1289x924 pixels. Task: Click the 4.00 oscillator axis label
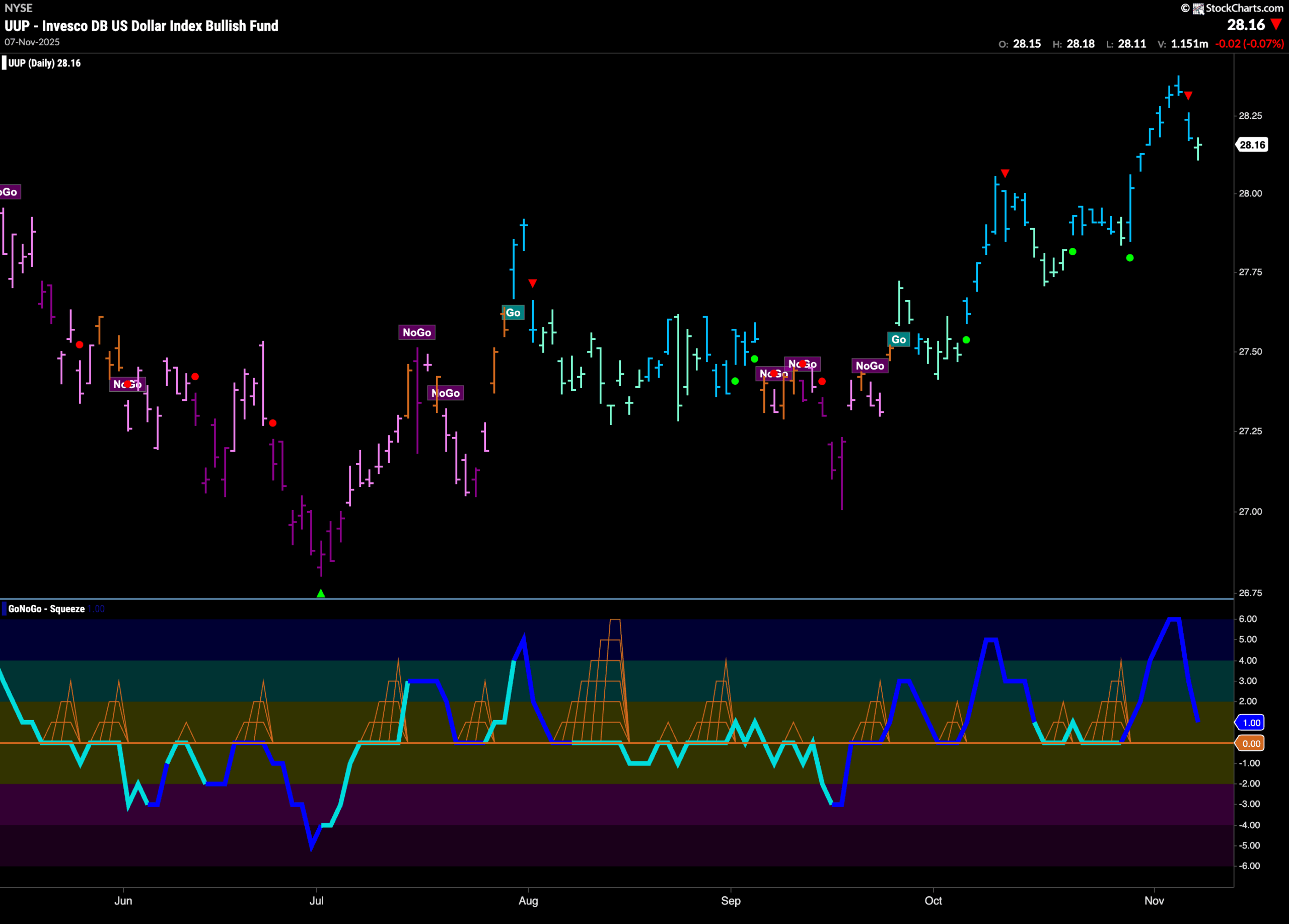coord(1248,660)
